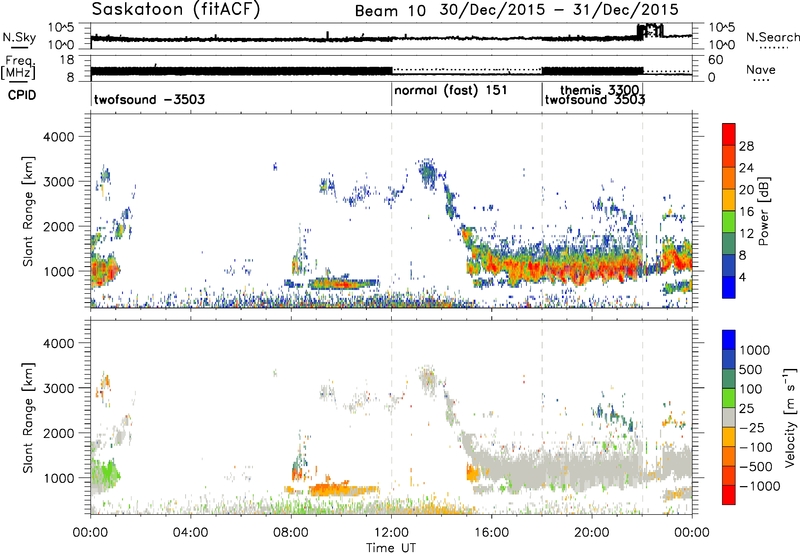The height and width of the screenshot is (554, 800).
Task: Click the 'N.Search' legend label
Action: click(x=772, y=37)
